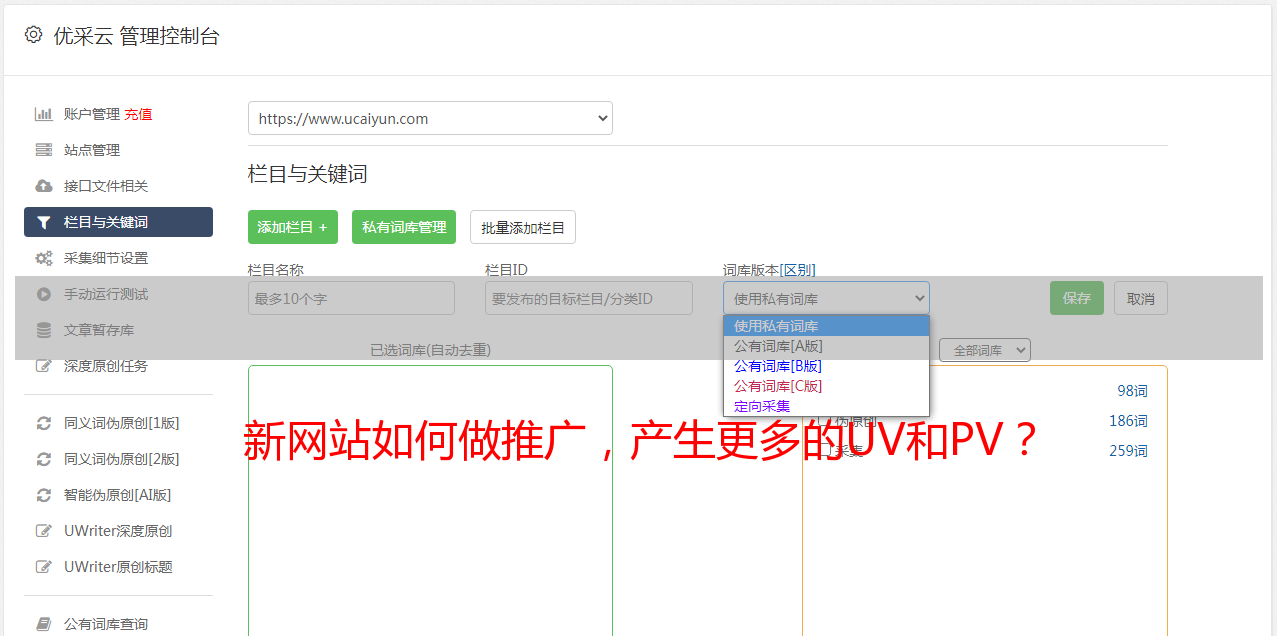Click the 已选词库(自动去重) selected libraries box
Image resolution: width=1277 pixels, height=636 pixels.
[x=430, y=500]
